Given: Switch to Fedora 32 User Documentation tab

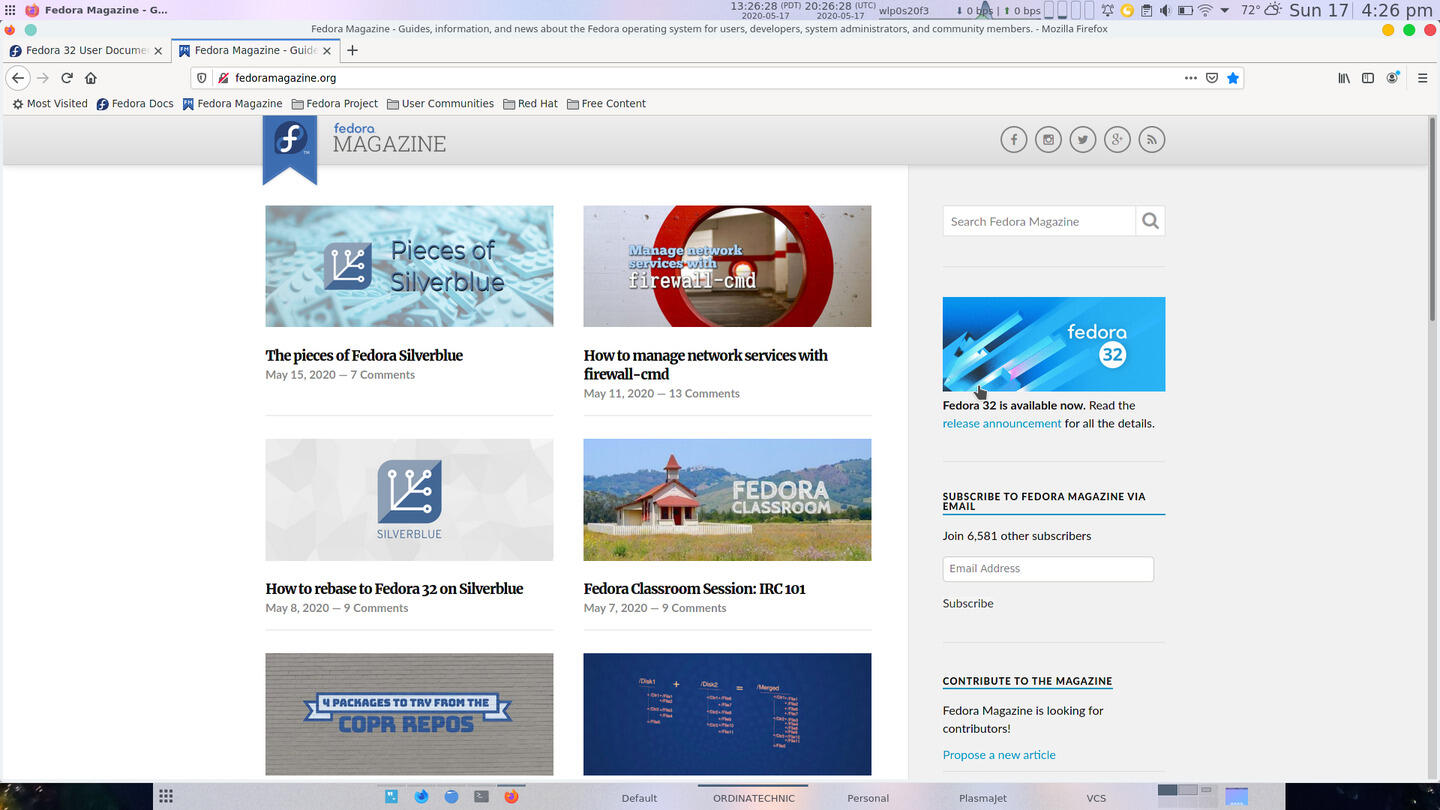Looking at the screenshot, I should (x=86, y=50).
